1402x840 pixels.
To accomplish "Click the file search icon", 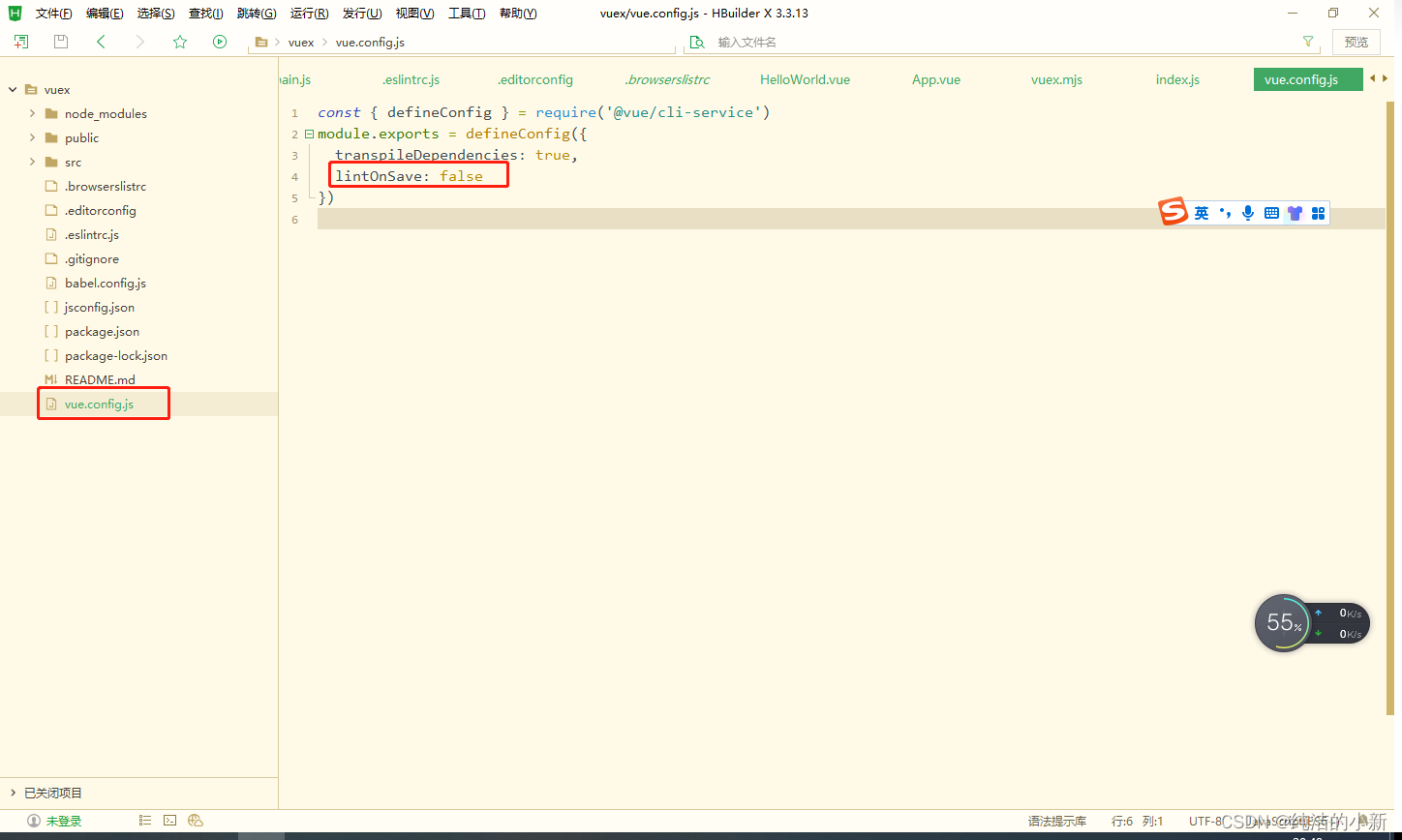I will [696, 43].
